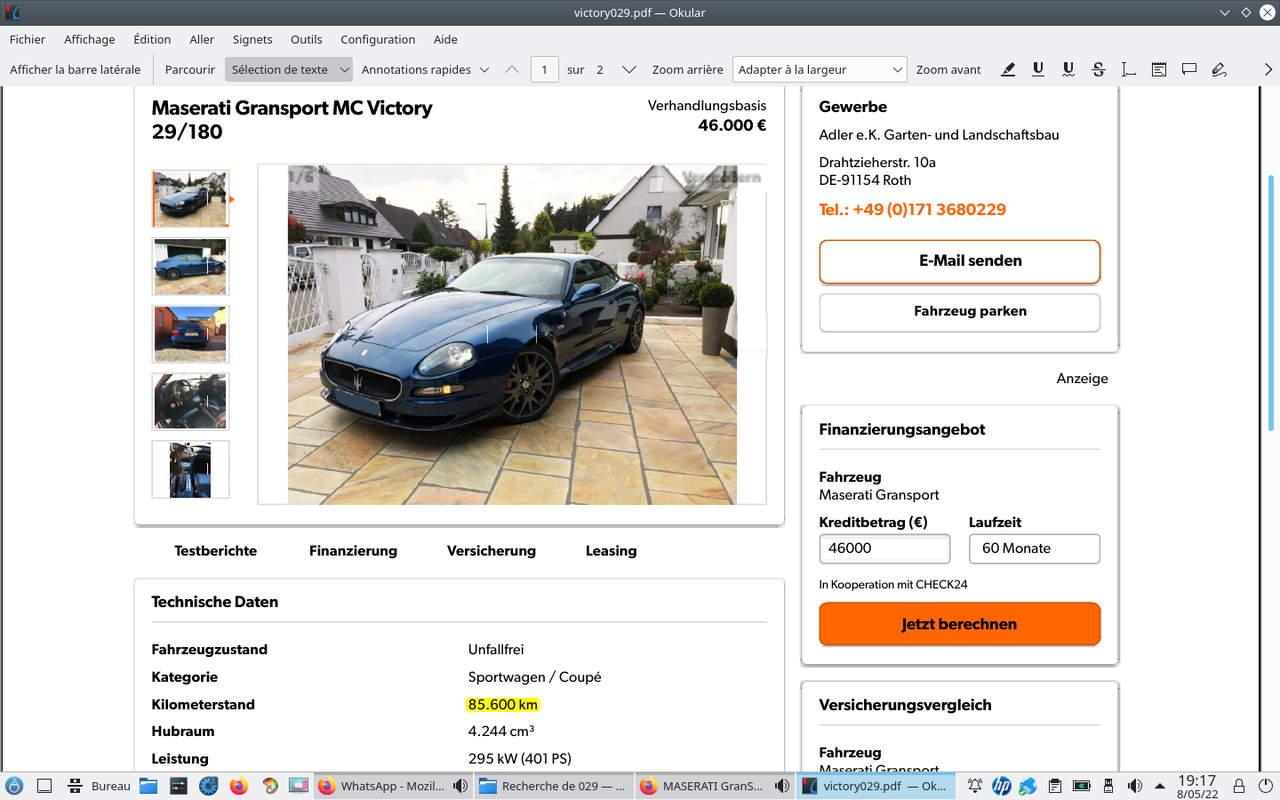
Task: Click the 'E-Mail senden' button
Action: (959, 261)
